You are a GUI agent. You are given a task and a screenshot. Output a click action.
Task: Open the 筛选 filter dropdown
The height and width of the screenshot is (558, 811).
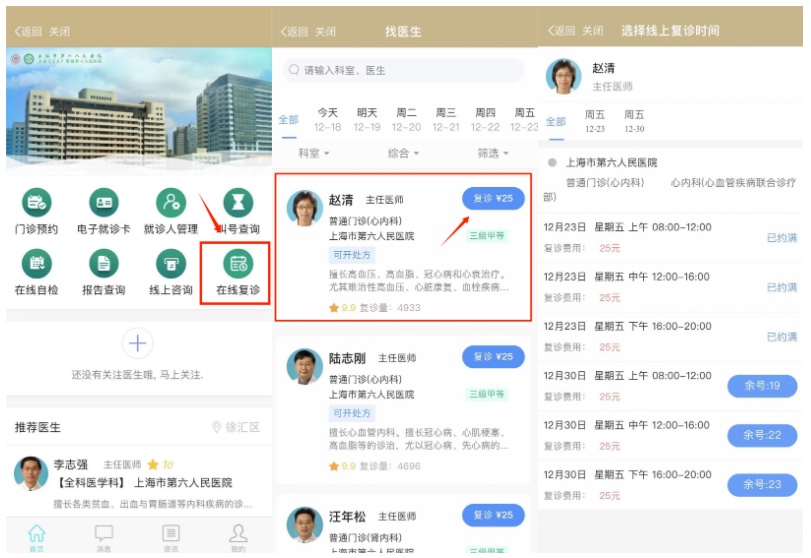coord(492,153)
